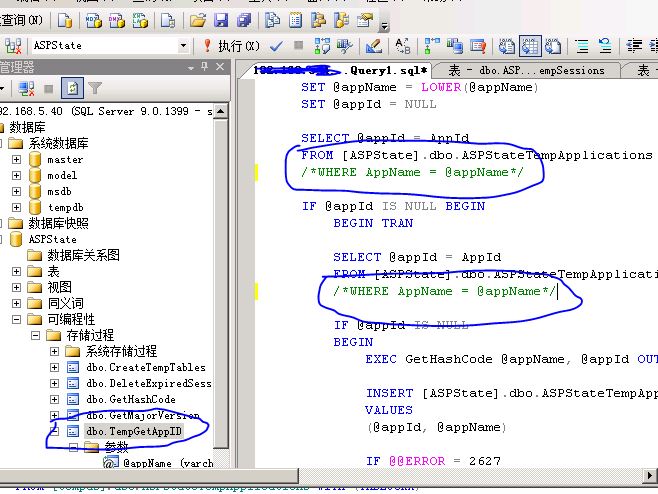The image size is (658, 494).
Task: Collapse the 存储过程 stored procedures folder
Action: coord(36,336)
